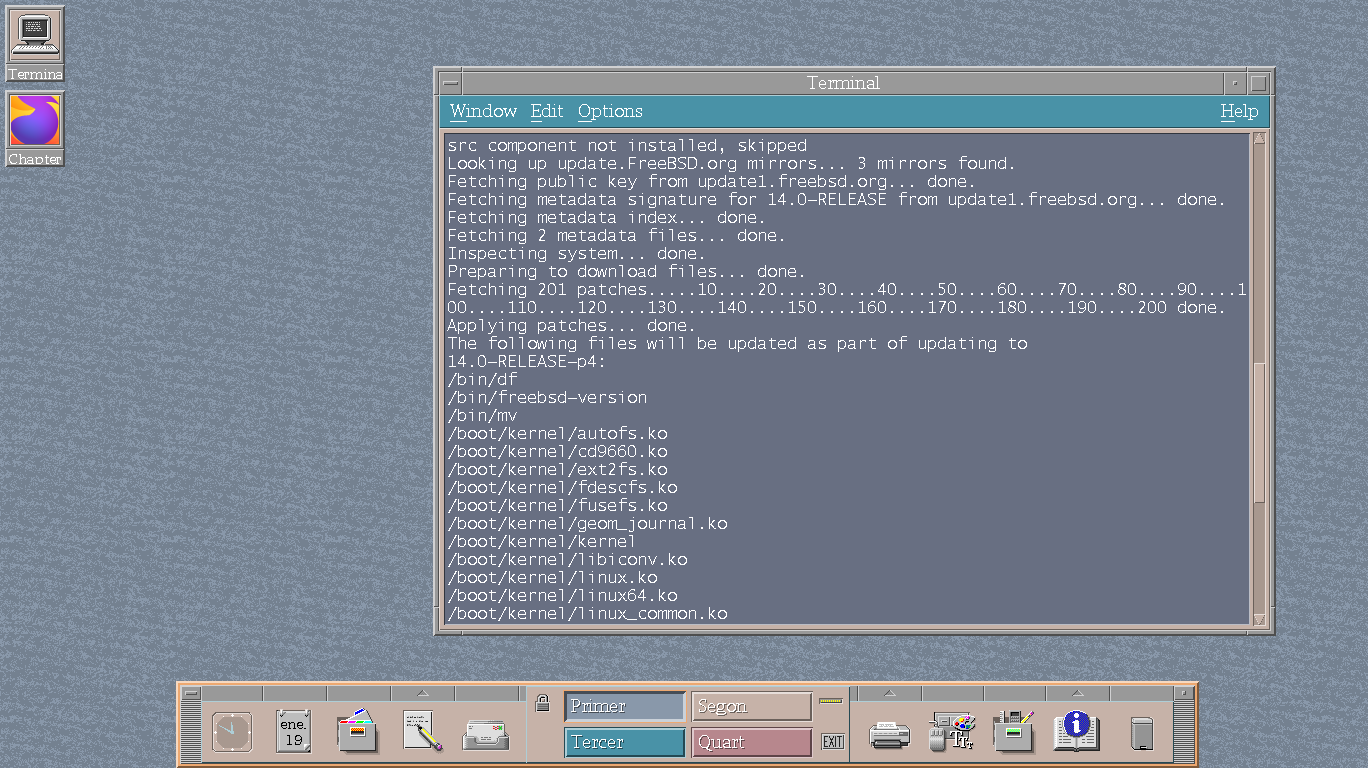This screenshot has width=1368, height=768.
Task: Open the Window menu in Terminal
Action: (x=483, y=111)
